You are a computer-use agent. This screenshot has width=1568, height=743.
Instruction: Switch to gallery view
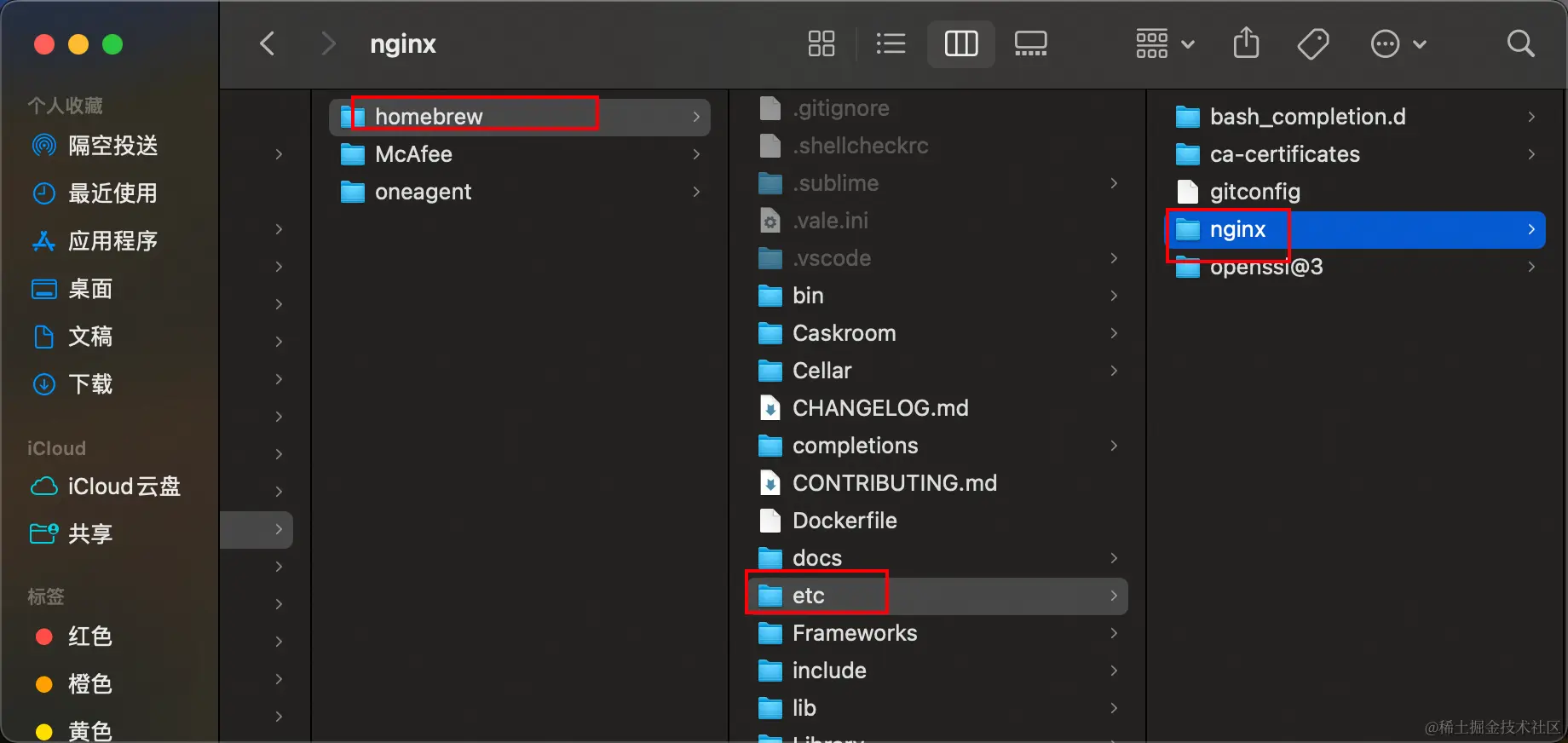1030,43
